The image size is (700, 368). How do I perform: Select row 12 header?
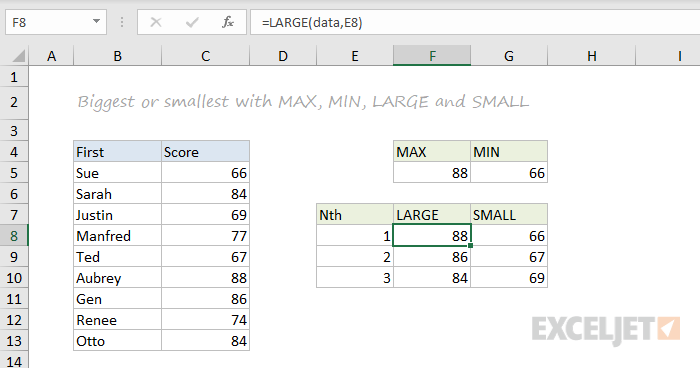[14, 320]
